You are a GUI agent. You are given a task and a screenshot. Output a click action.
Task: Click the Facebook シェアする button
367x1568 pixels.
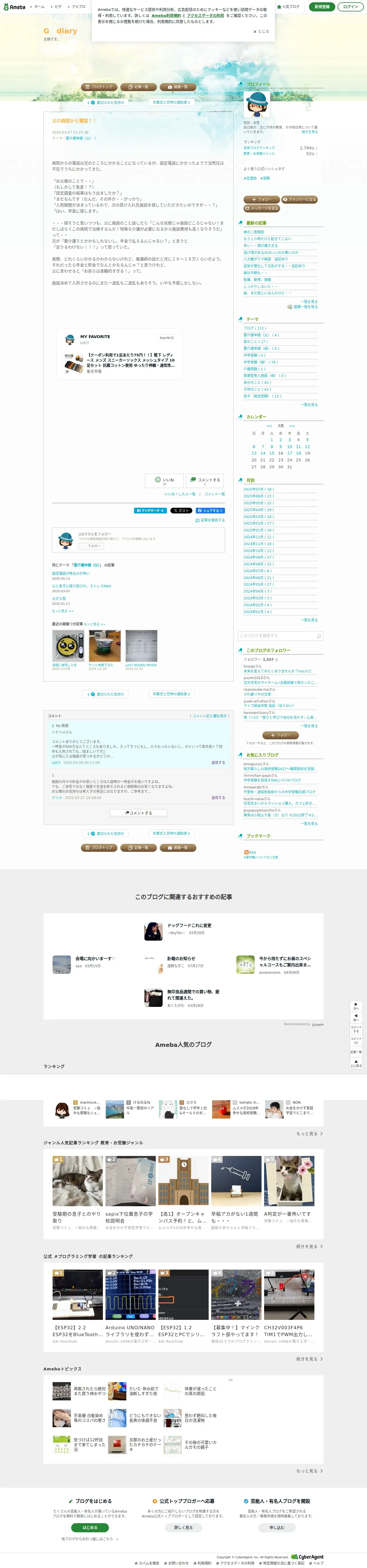click(210, 511)
